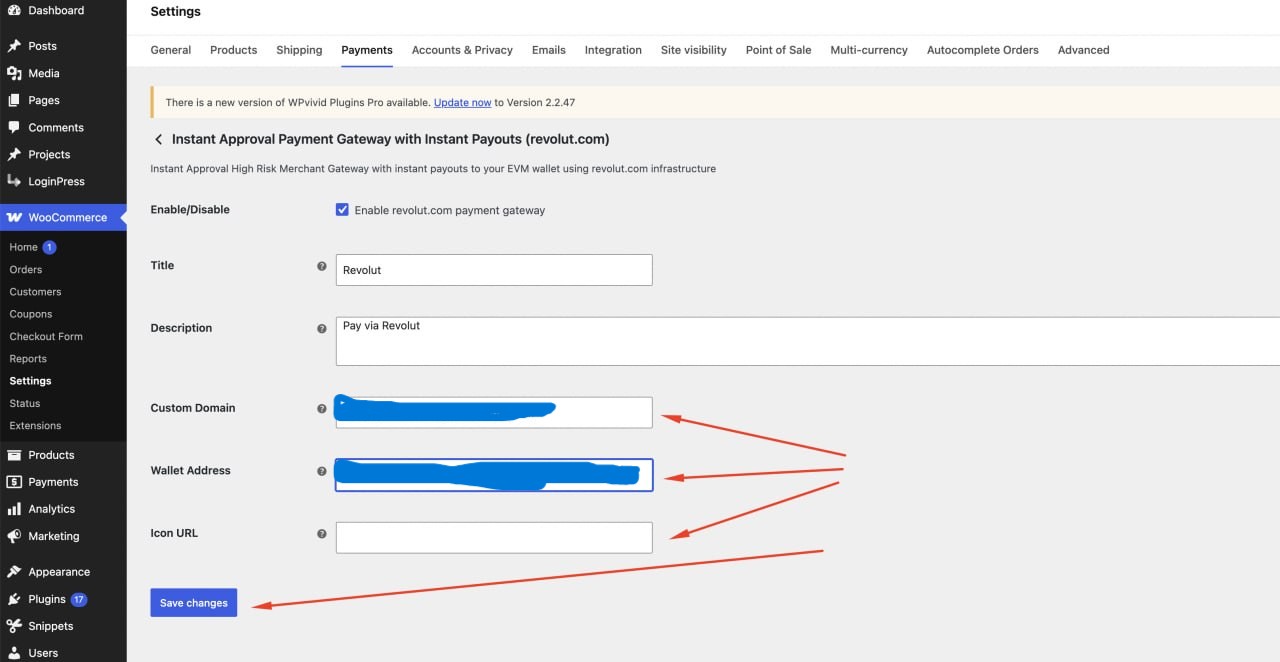The height and width of the screenshot is (662, 1280).
Task: Open the Shipping tab
Action: click(x=299, y=50)
